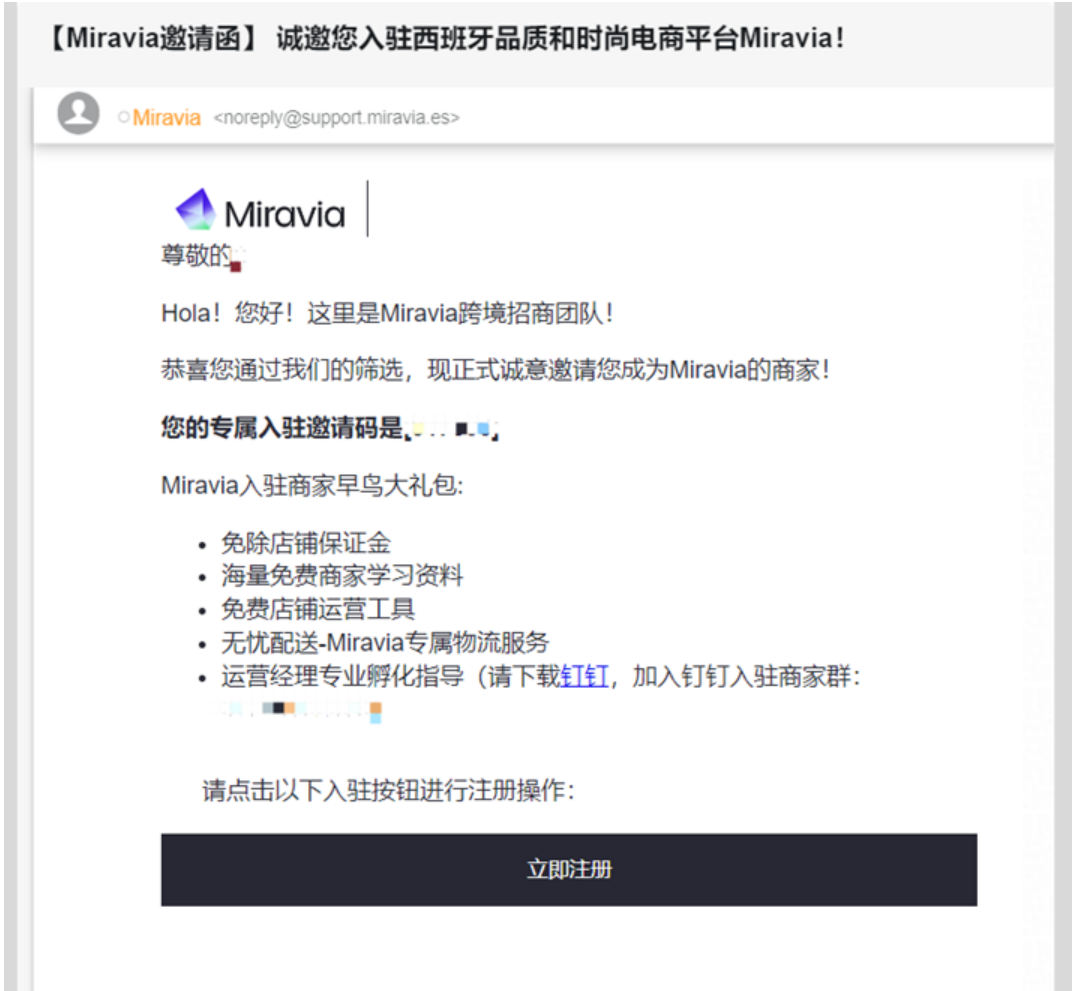Click the Miravia入驻商家早鸟大礼包 heading

click(312, 487)
